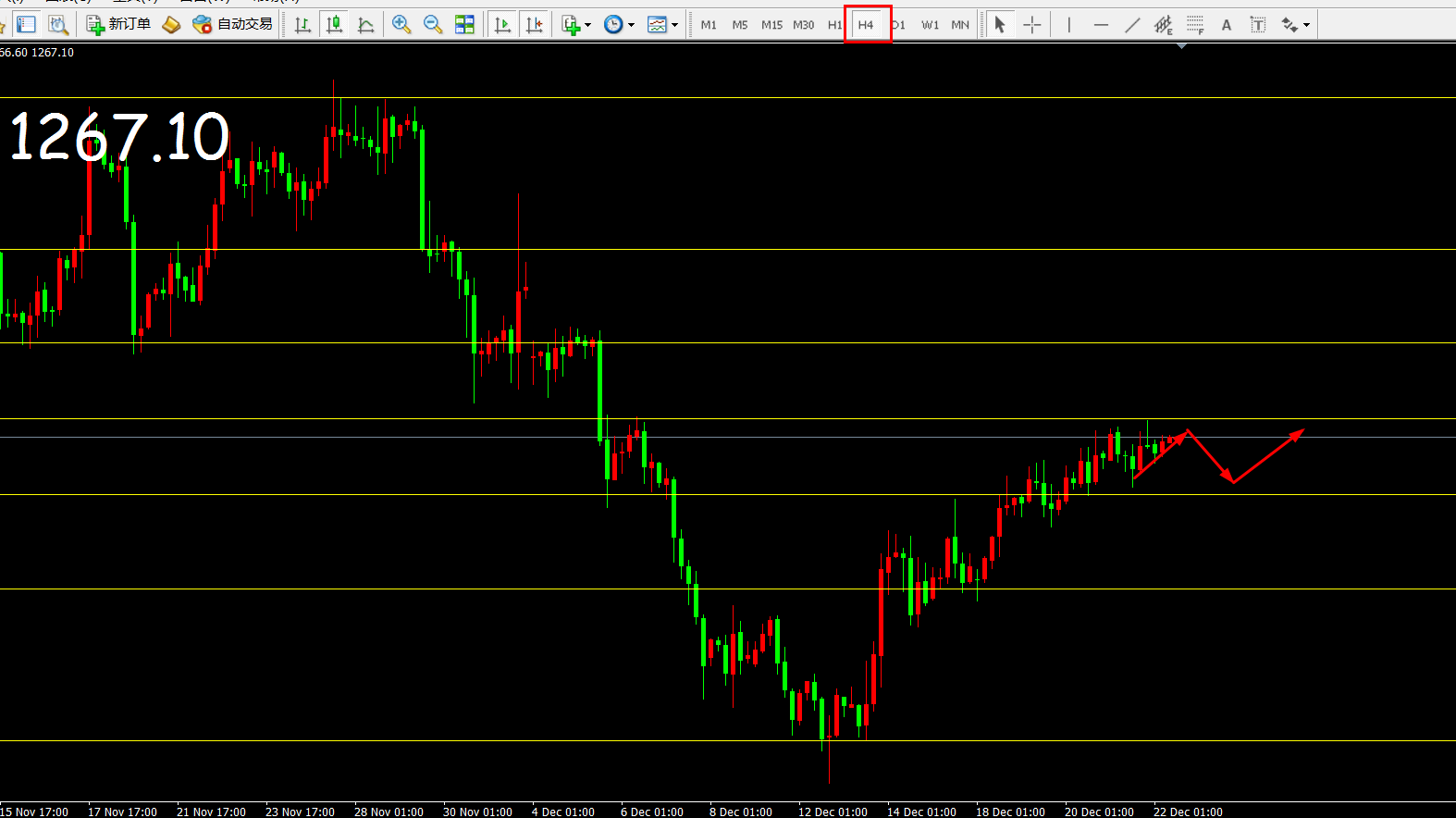The height and width of the screenshot is (818, 1456).
Task: Open the Terminal panel icon
Action: click(26, 25)
